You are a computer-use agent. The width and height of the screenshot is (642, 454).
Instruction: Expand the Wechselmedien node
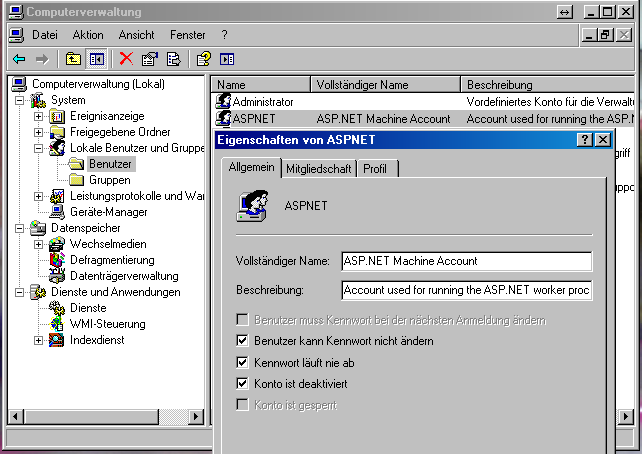click(x=38, y=244)
